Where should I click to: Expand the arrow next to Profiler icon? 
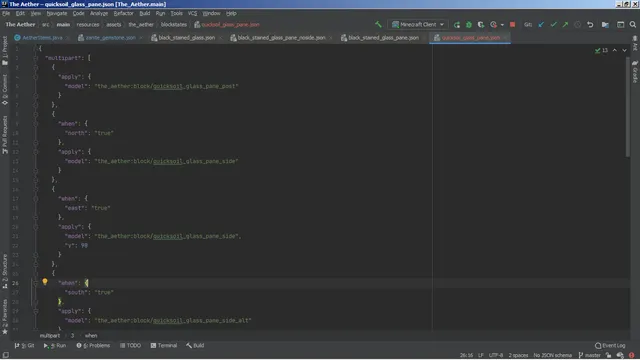pos(502,25)
